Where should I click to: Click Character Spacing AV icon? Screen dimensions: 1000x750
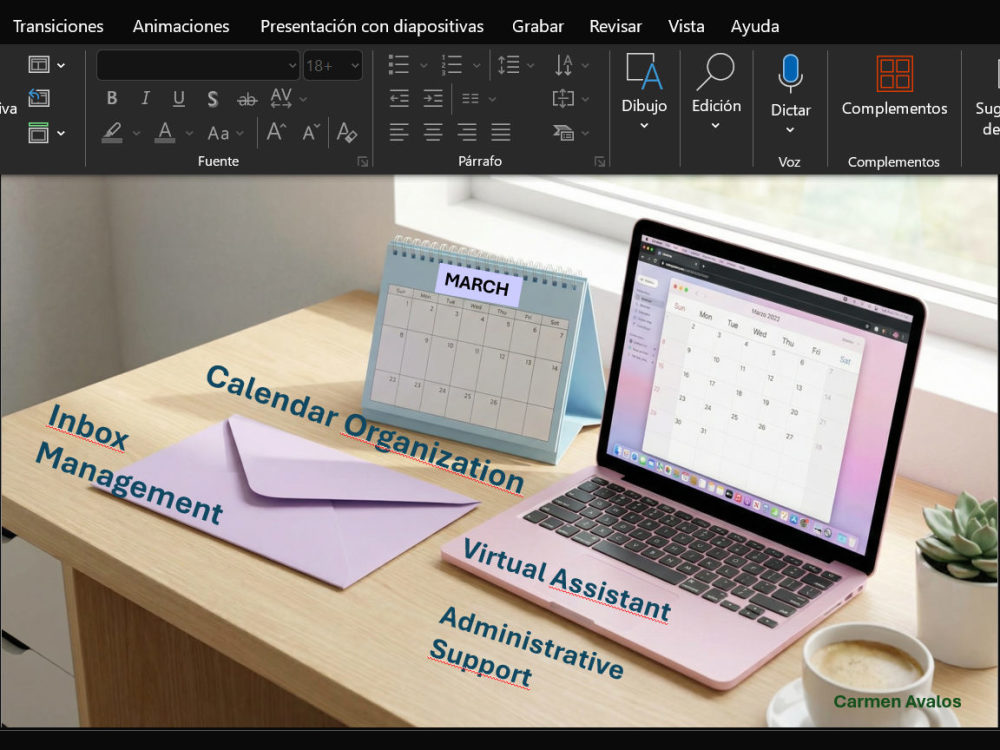[281, 98]
